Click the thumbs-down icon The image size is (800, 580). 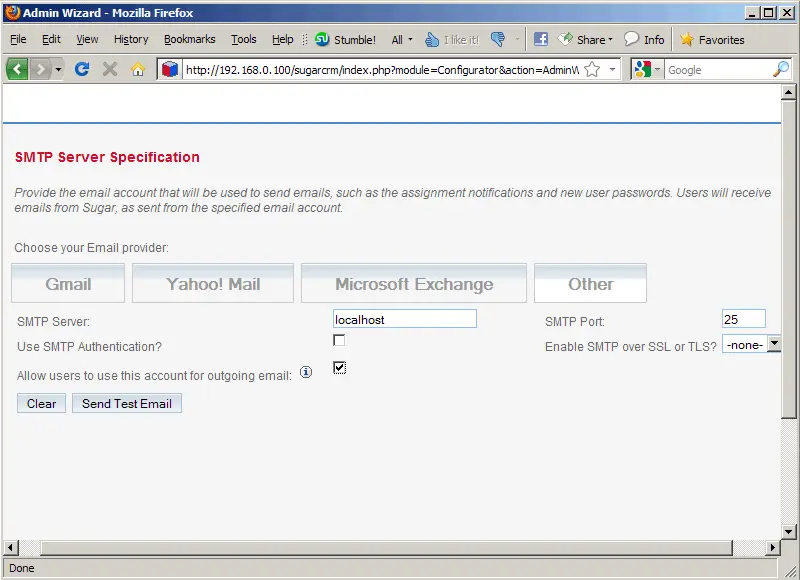pos(498,39)
